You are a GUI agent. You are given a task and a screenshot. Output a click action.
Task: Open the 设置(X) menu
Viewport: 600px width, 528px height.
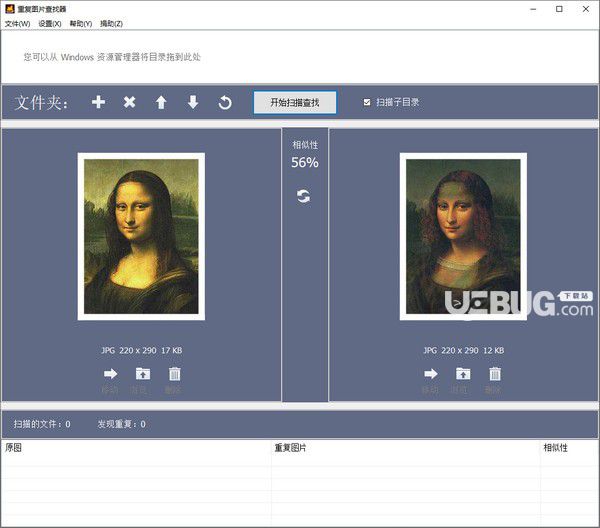coord(50,24)
